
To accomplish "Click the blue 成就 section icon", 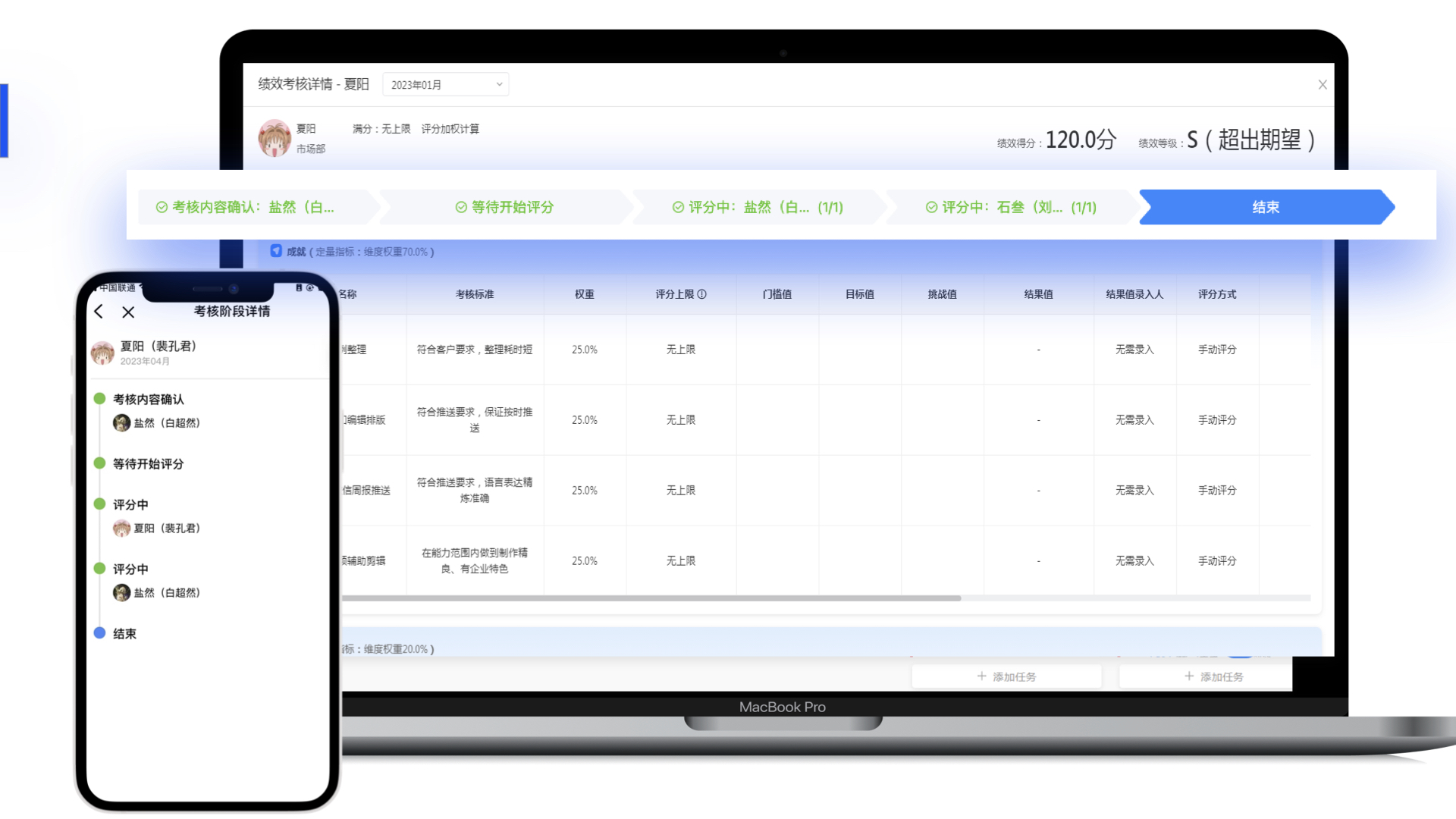I will point(276,251).
